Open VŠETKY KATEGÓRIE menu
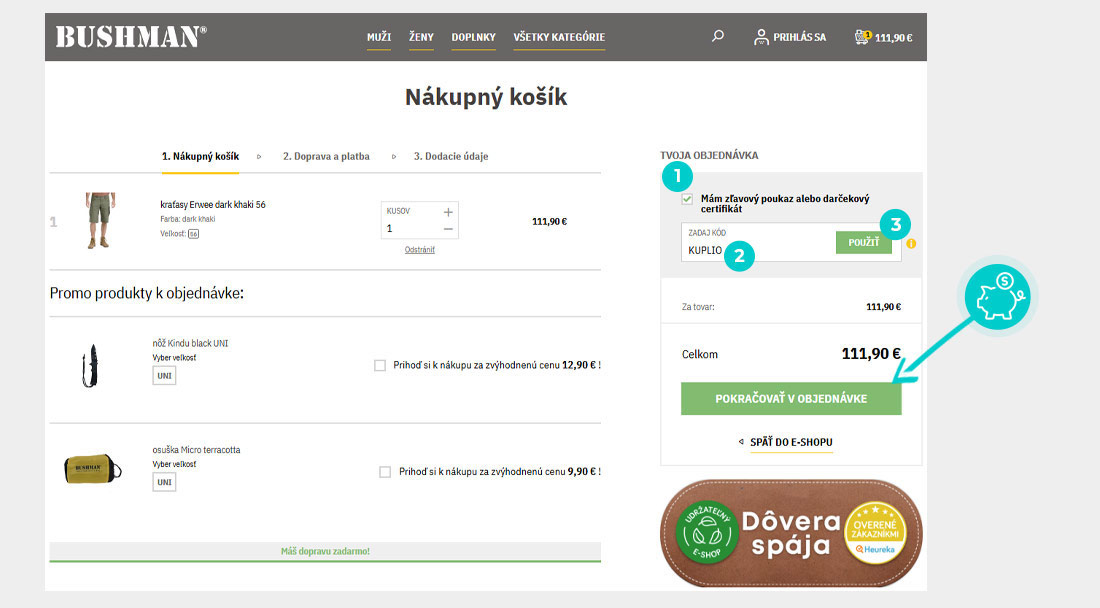This screenshot has height=608, width=1100. coord(559,37)
